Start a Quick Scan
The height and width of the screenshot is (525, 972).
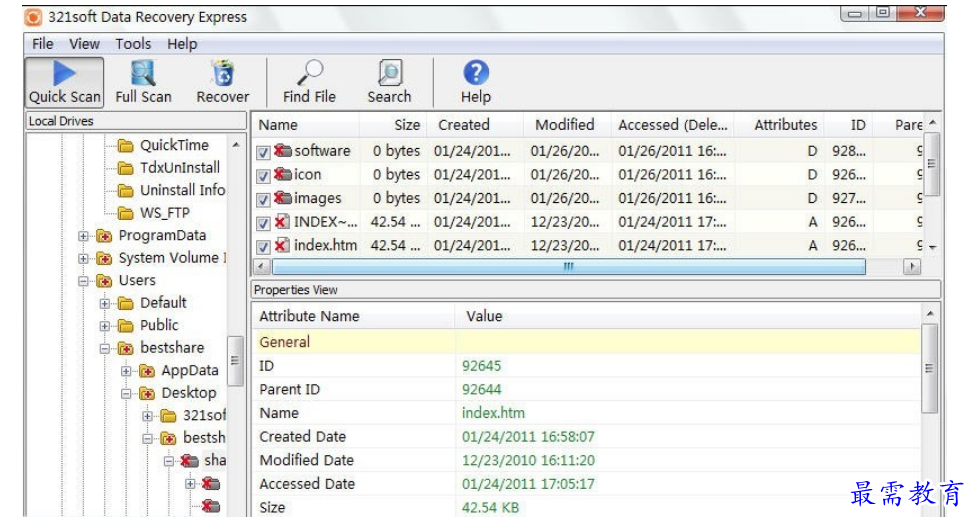[x=64, y=82]
